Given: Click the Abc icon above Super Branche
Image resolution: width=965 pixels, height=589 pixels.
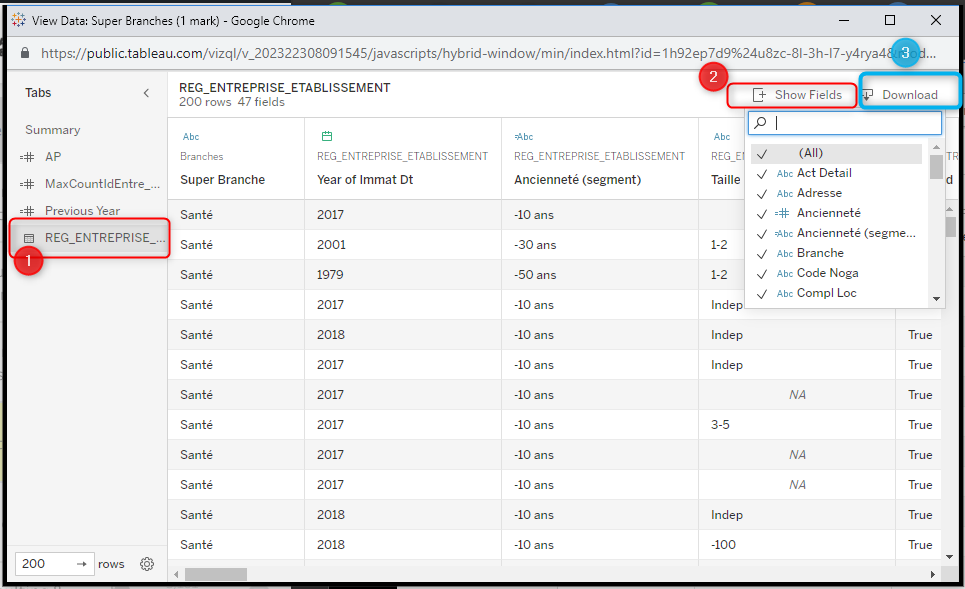Looking at the screenshot, I should point(191,137).
